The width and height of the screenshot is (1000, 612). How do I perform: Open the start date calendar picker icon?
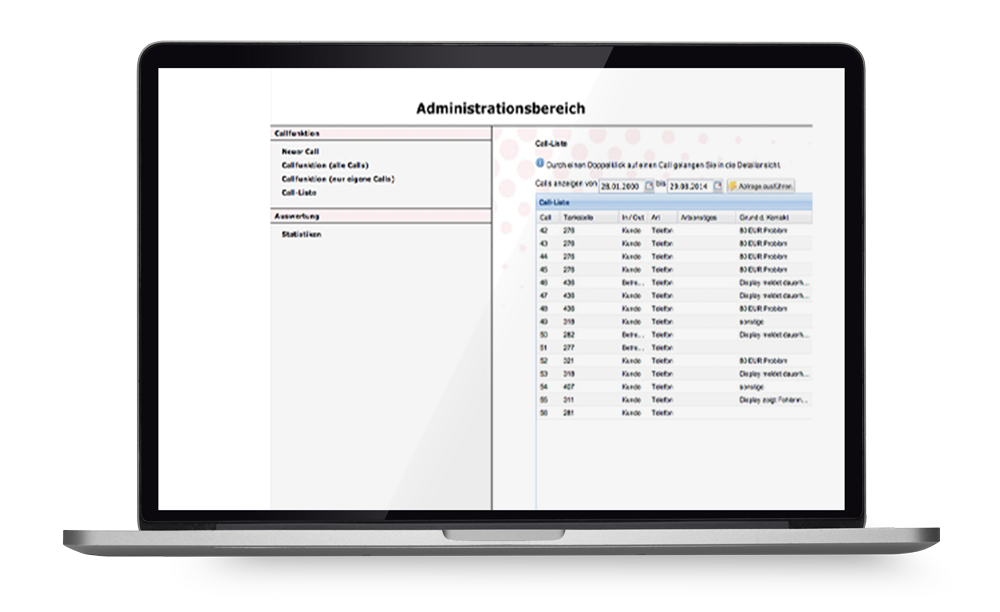pyautogui.click(x=649, y=186)
